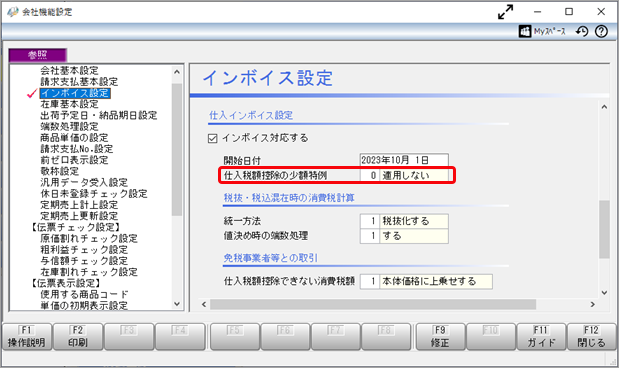This screenshot has height=368, width=619.
Task: Maximize the 会社機能設定 window
Action: click(569, 12)
